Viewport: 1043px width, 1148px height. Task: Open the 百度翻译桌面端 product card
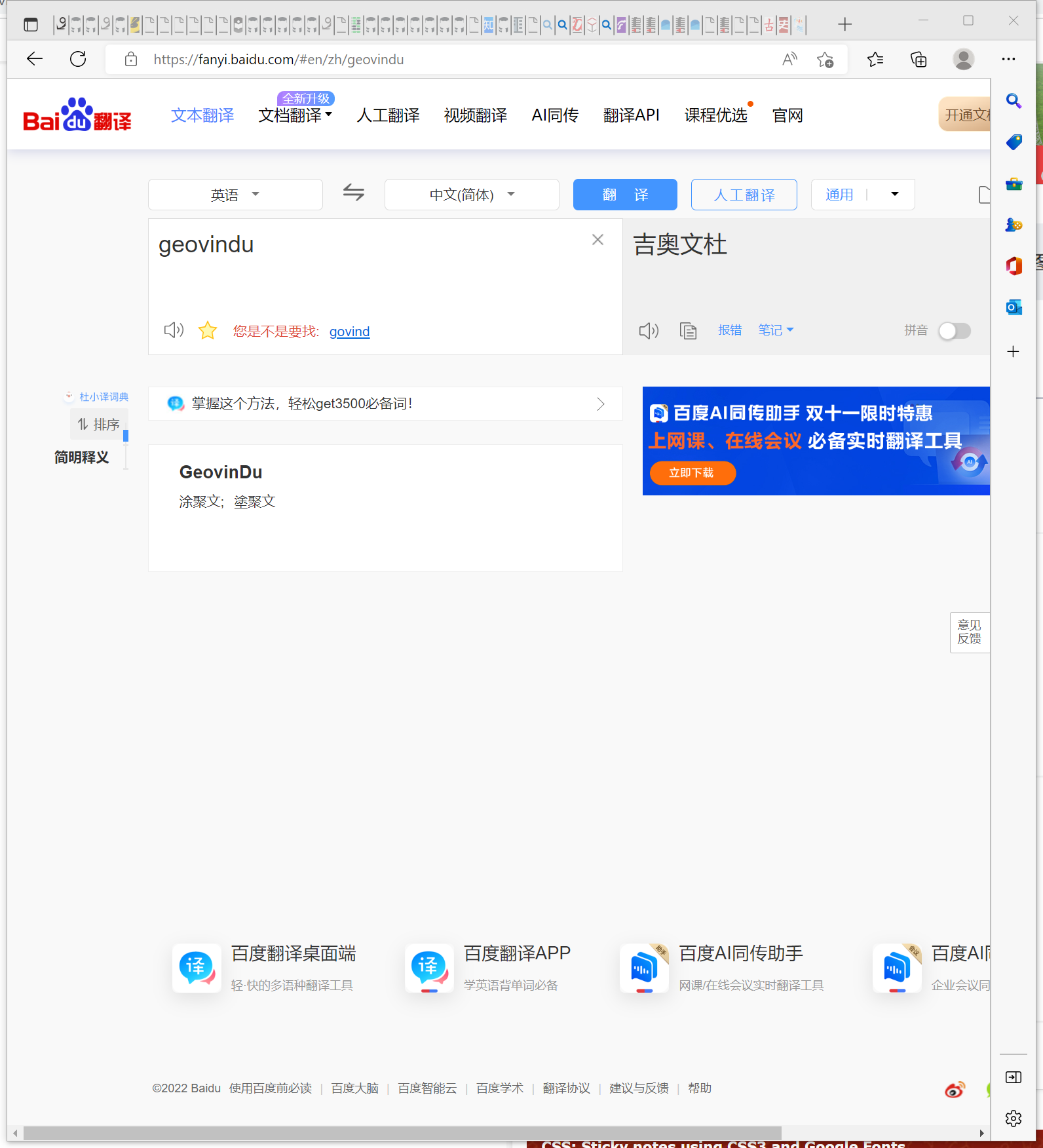pos(265,968)
